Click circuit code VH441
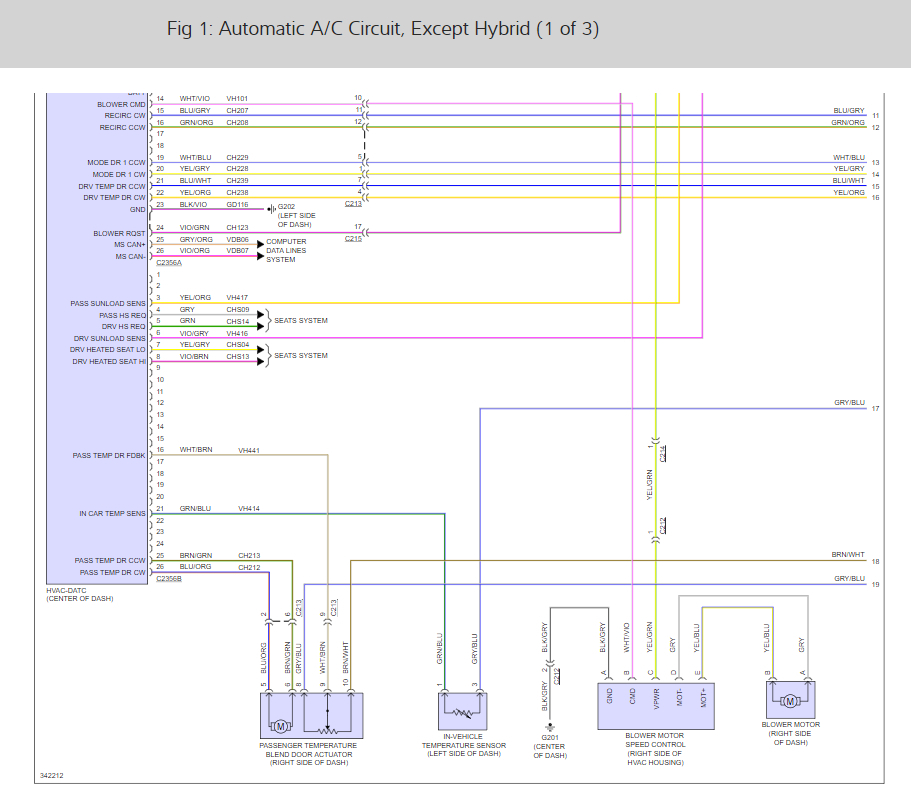Viewport: 911px width, 808px height. [249, 450]
